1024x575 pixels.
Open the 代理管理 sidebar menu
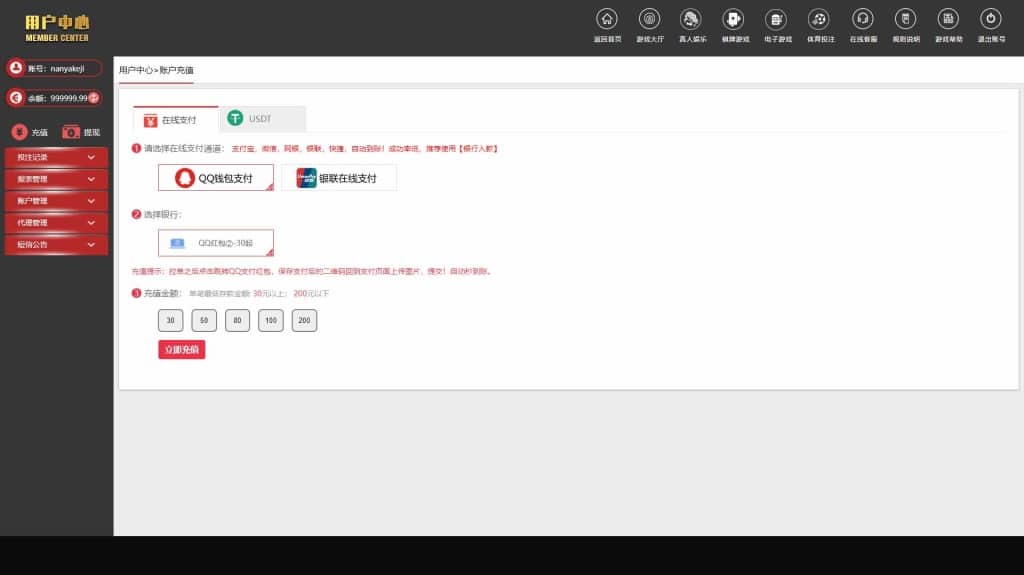click(x=56, y=223)
